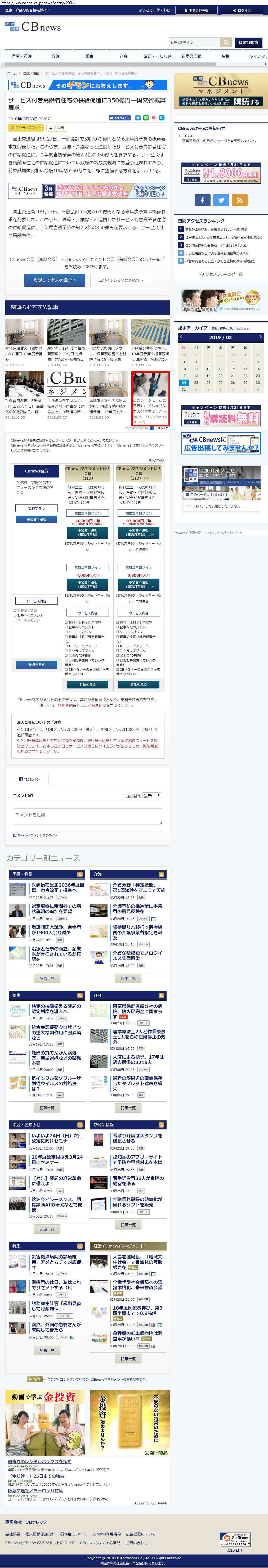
Task: Click the ログインして全文を読む button
Action: (120, 280)
